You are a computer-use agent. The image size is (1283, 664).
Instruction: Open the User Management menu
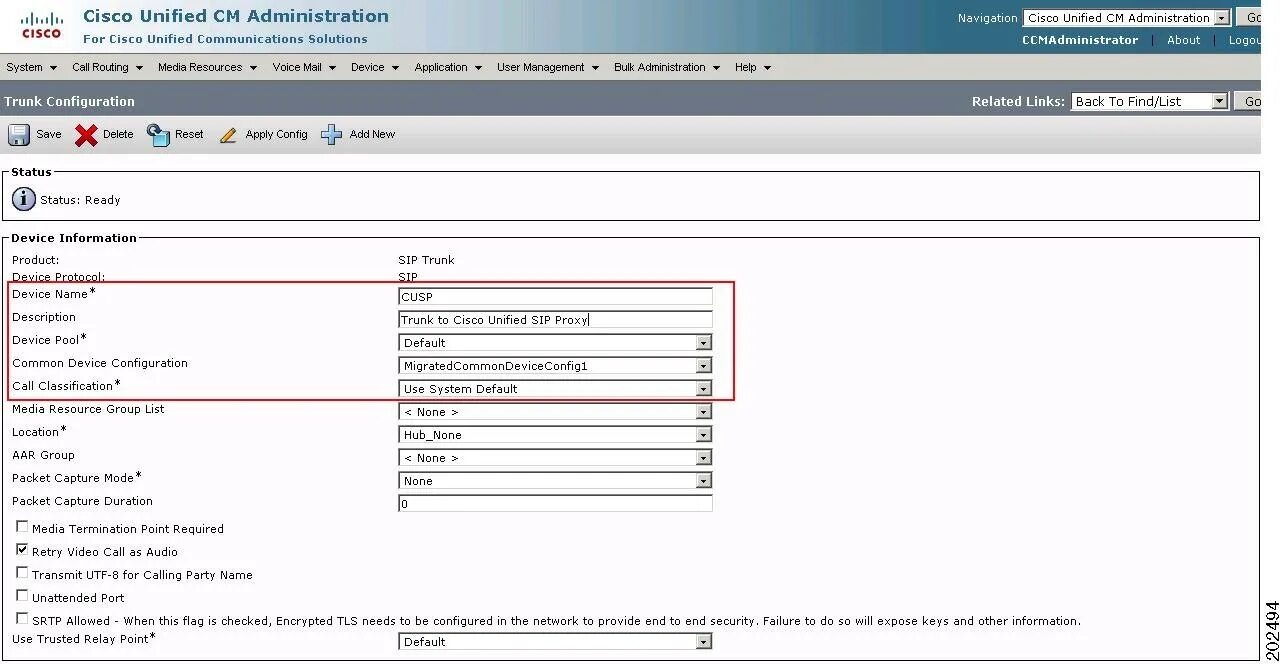point(548,67)
